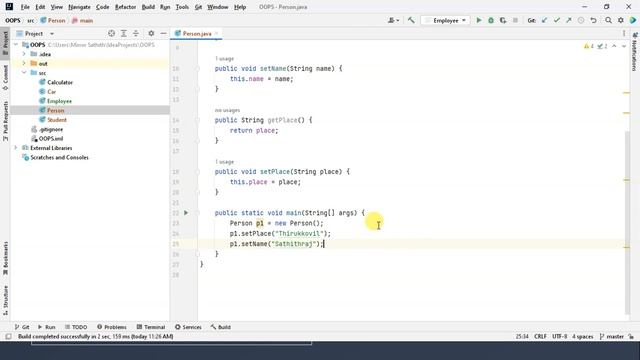640x360 pixels.
Task: Click Collapse All icon in Project panel
Action: point(136,33)
